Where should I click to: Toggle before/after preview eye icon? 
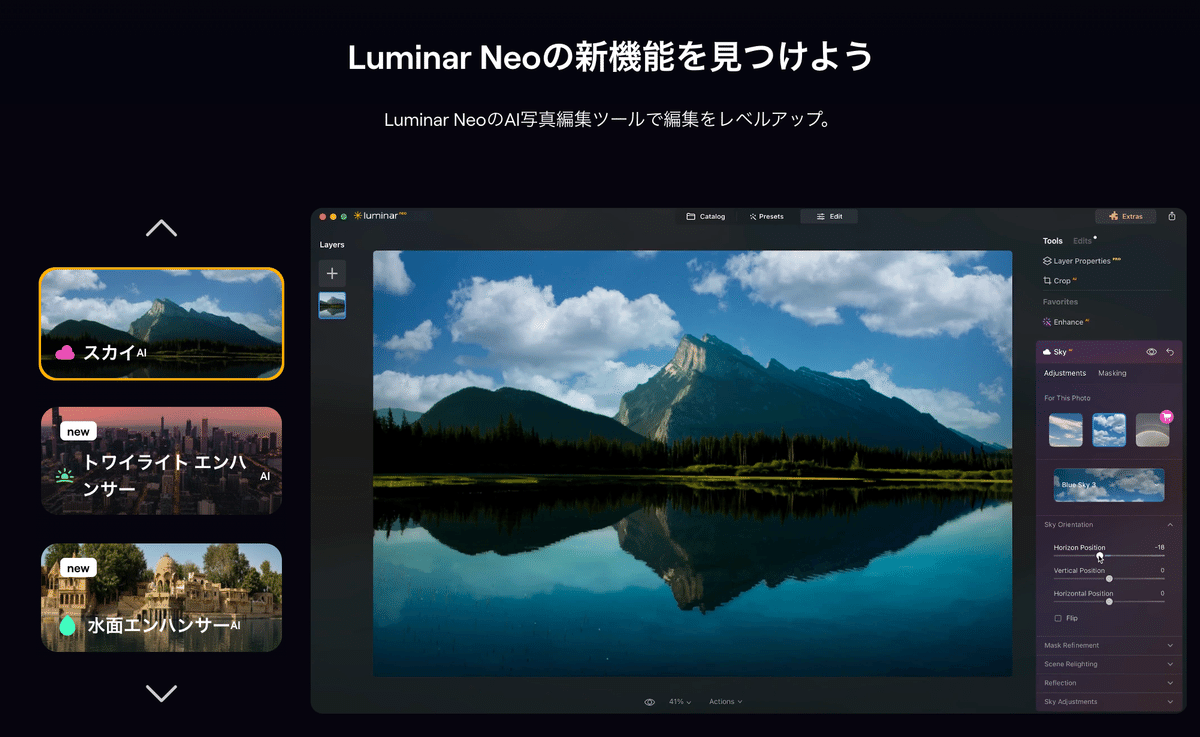pos(650,702)
